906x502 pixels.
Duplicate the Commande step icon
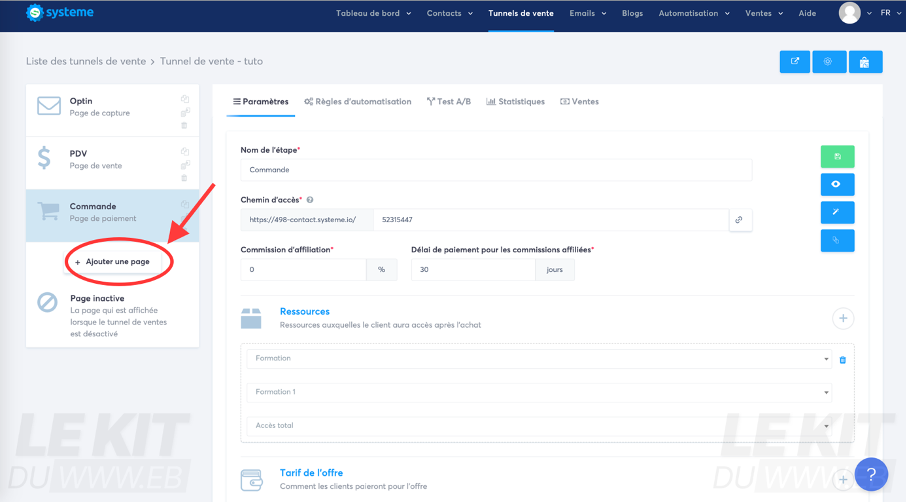click(x=185, y=204)
